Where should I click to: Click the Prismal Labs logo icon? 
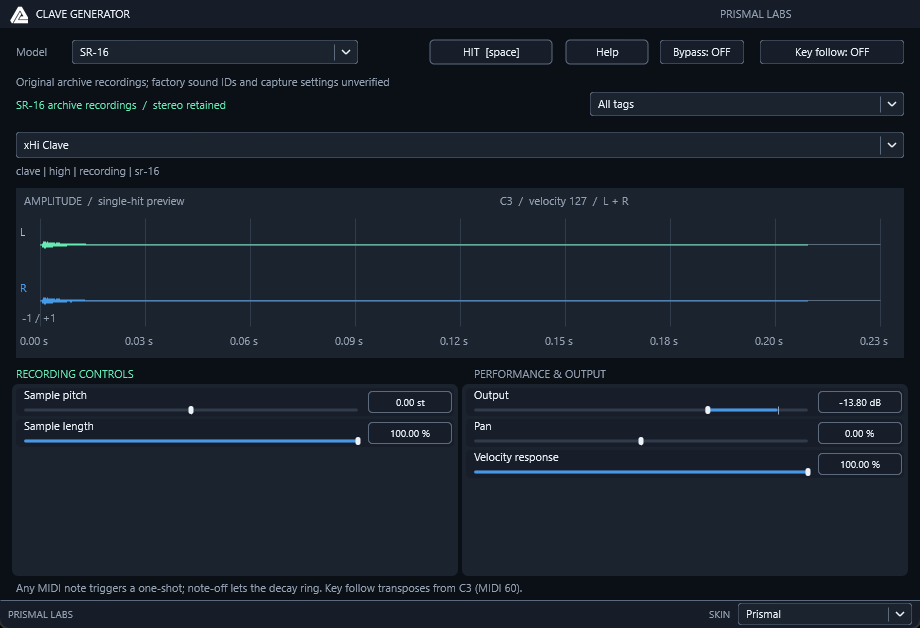click(19, 15)
